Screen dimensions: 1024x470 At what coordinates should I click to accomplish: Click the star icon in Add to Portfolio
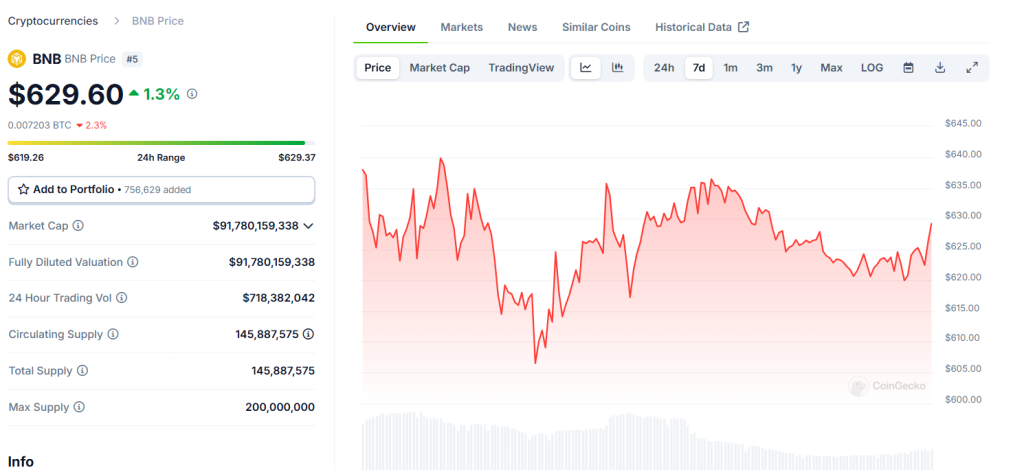point(24,189)
